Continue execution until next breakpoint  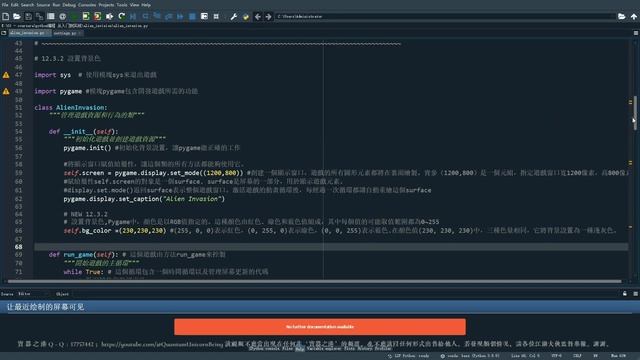180,16
